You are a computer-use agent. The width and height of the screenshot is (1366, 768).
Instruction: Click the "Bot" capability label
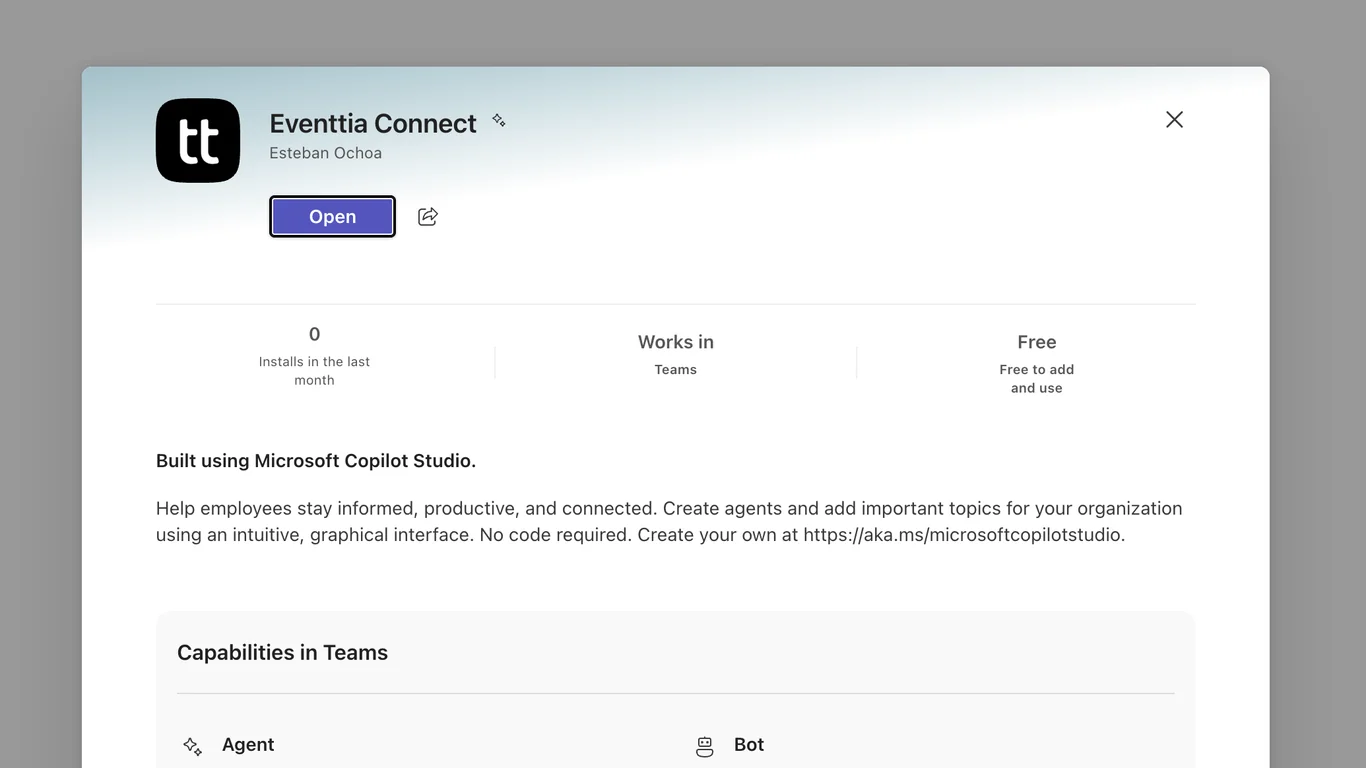coord(749,745)
